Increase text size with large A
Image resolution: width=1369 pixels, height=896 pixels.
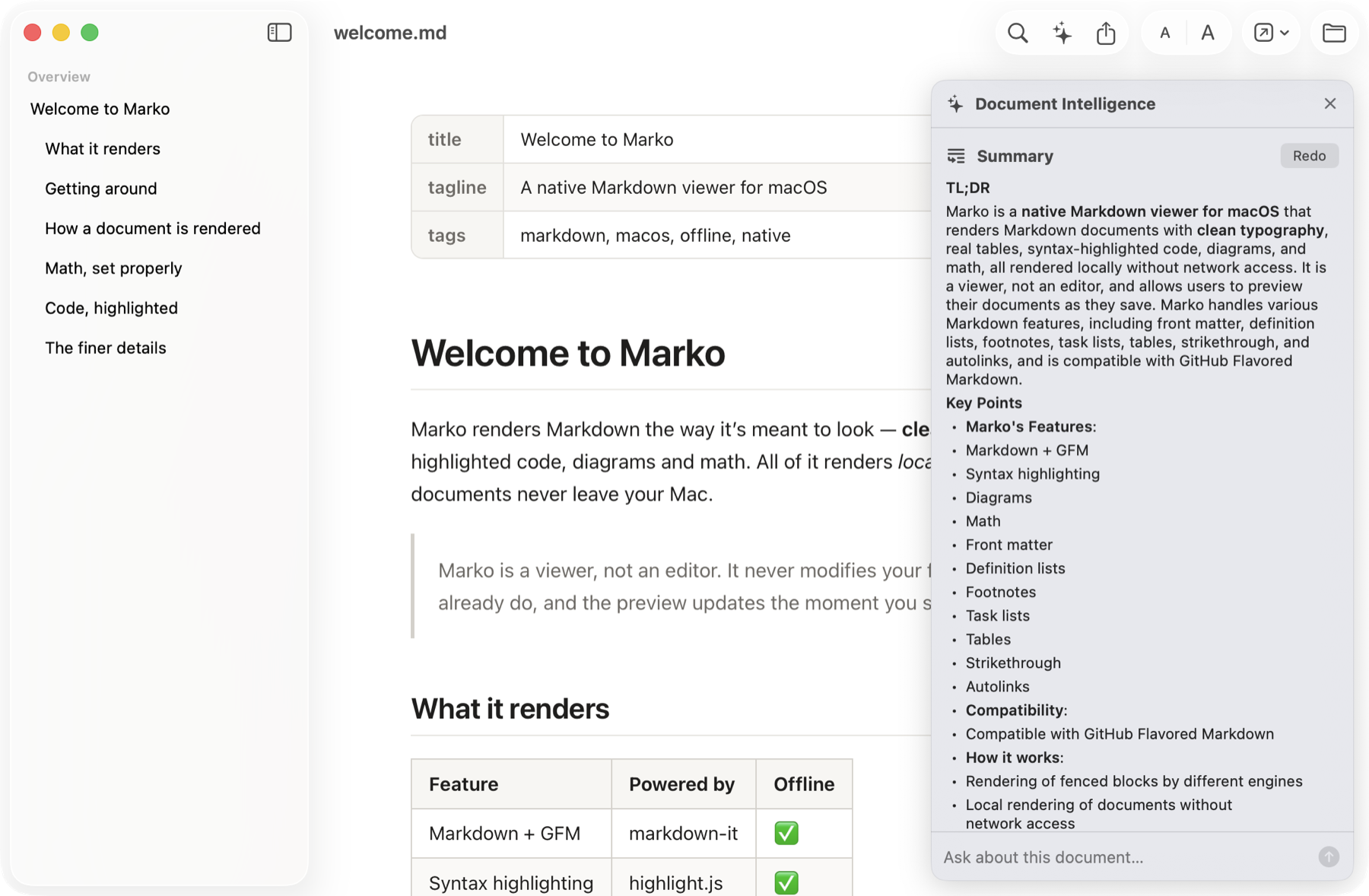click(1208, 33)
